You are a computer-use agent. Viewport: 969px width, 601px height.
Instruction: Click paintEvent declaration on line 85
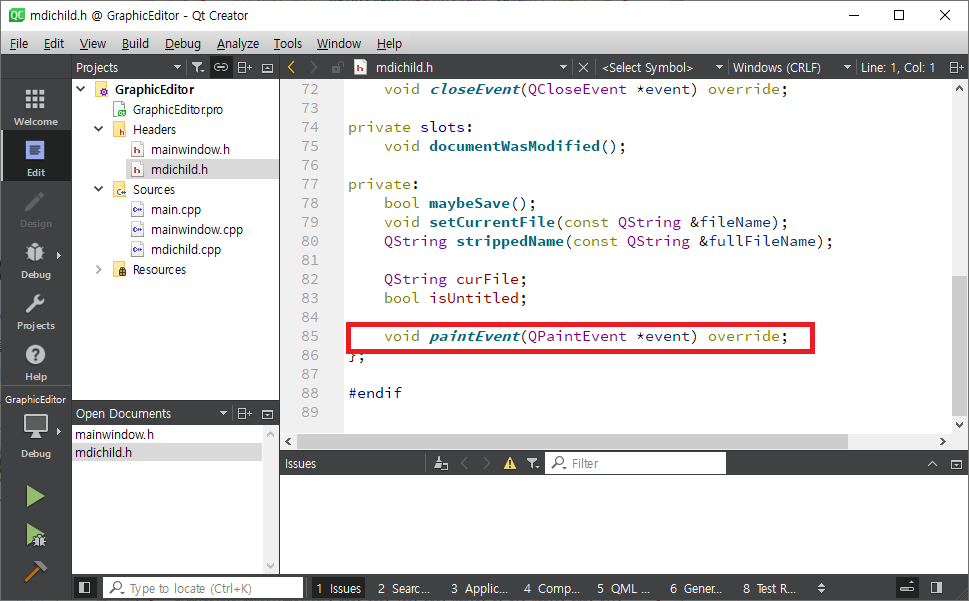[x=585, y=336]
